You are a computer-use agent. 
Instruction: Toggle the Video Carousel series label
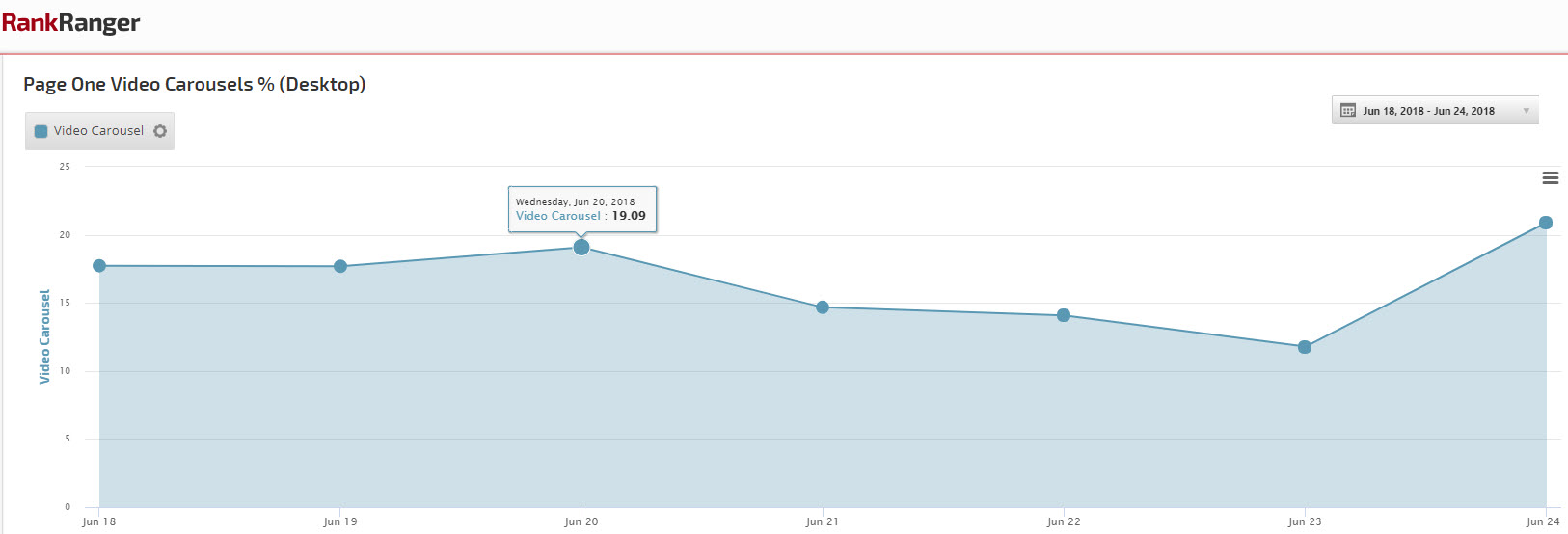pyautogui.click(x=98, y=131)
